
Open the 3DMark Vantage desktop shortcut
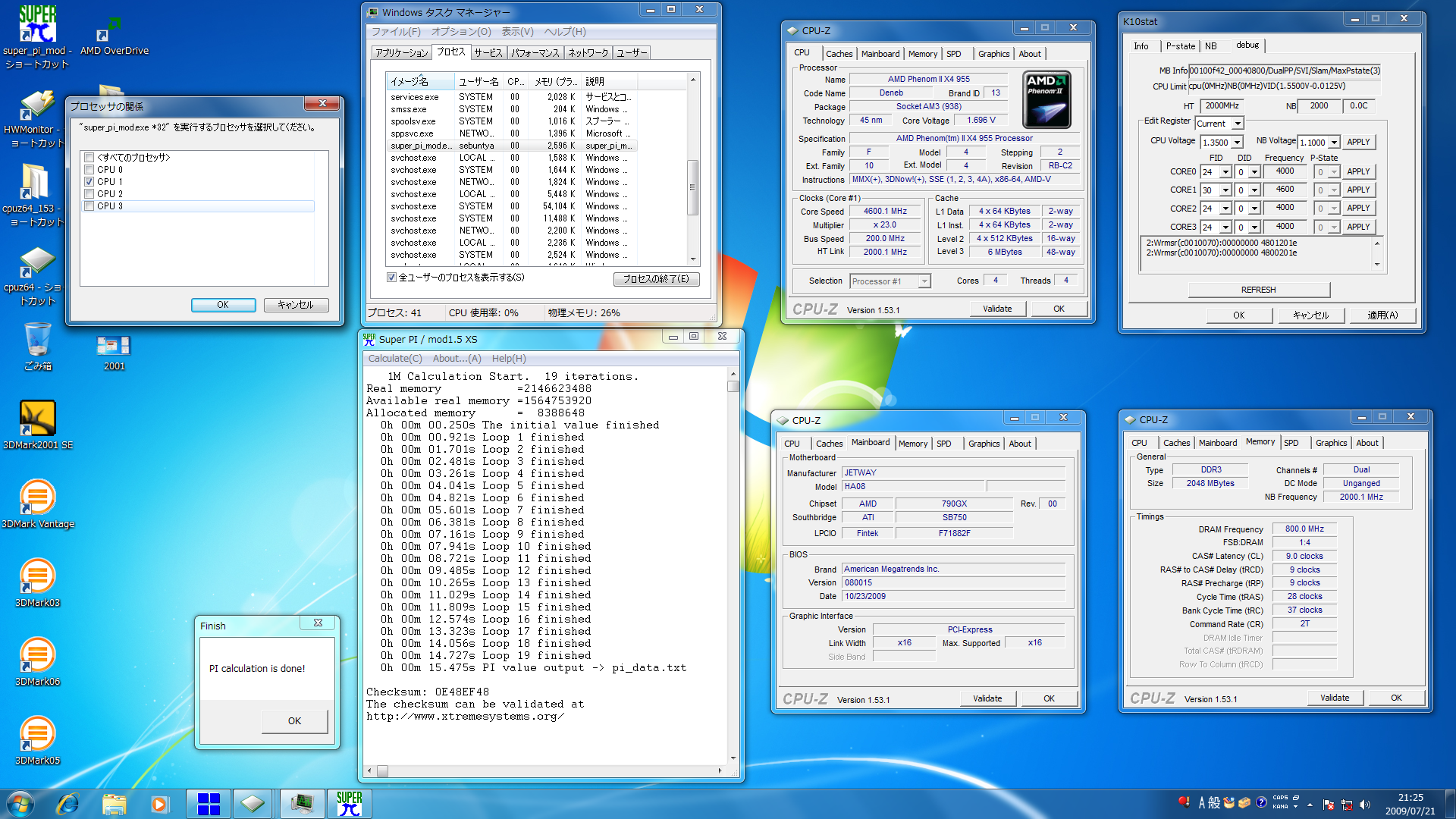[37, 498]
